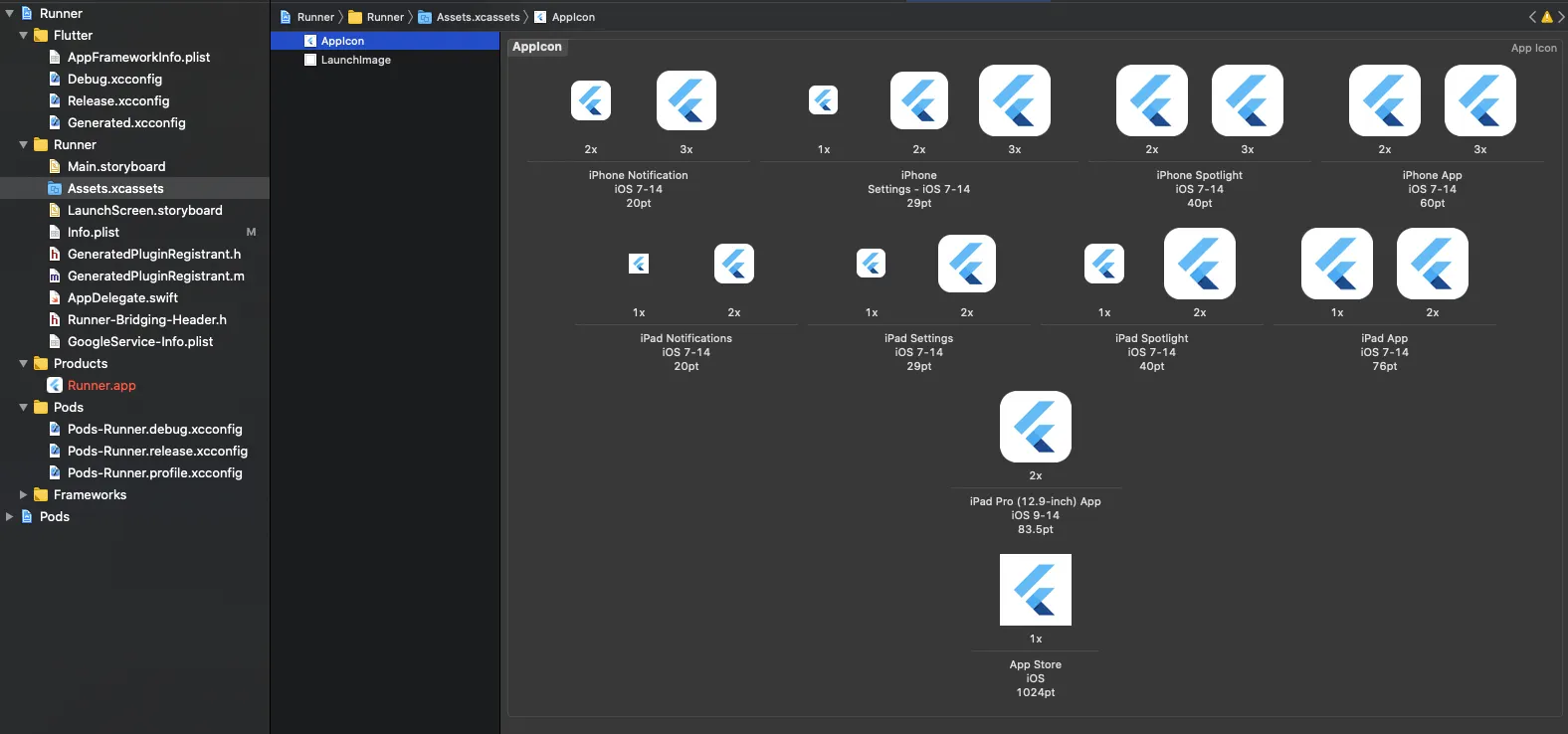Select iPad Settings 2x icon slot

[967, 264]
